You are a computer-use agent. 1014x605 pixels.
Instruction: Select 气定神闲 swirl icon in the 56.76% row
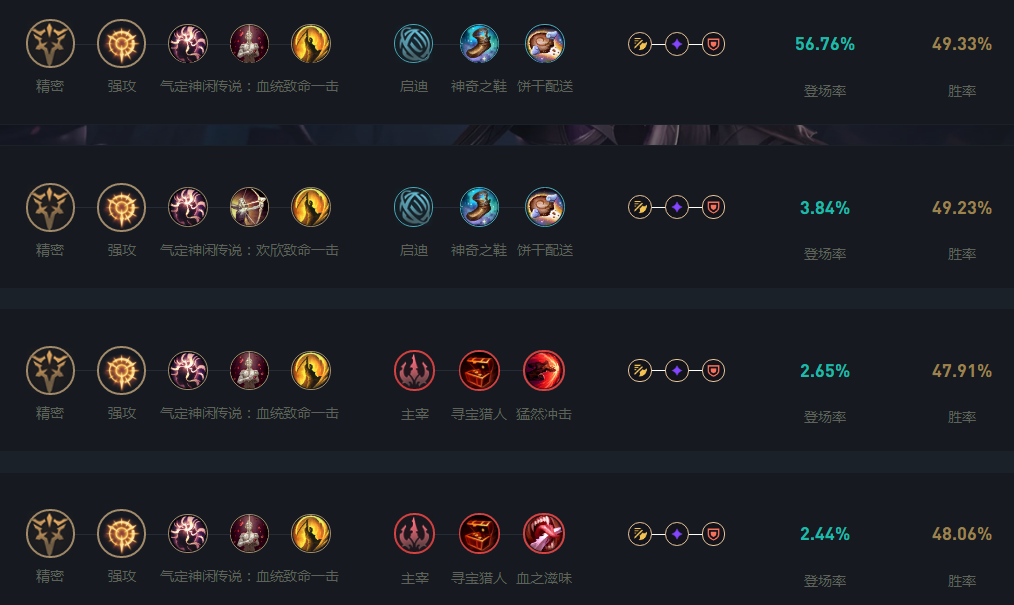click(188, 44)
